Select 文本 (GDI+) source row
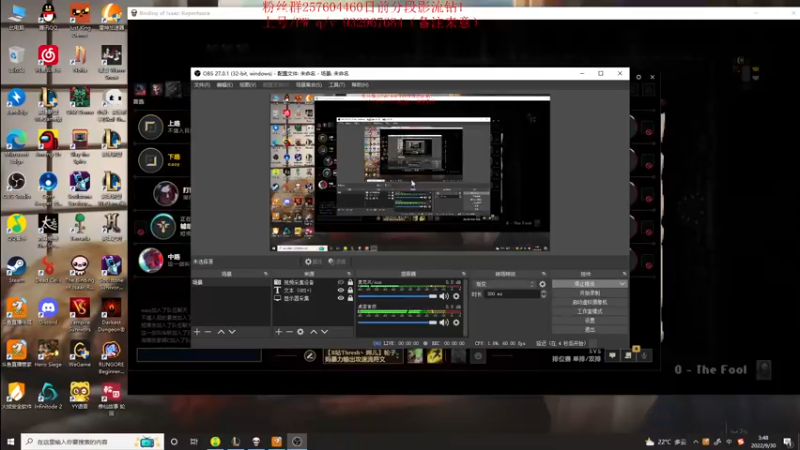The height and width of the screenshot is (450, 800). coord(313,290)
